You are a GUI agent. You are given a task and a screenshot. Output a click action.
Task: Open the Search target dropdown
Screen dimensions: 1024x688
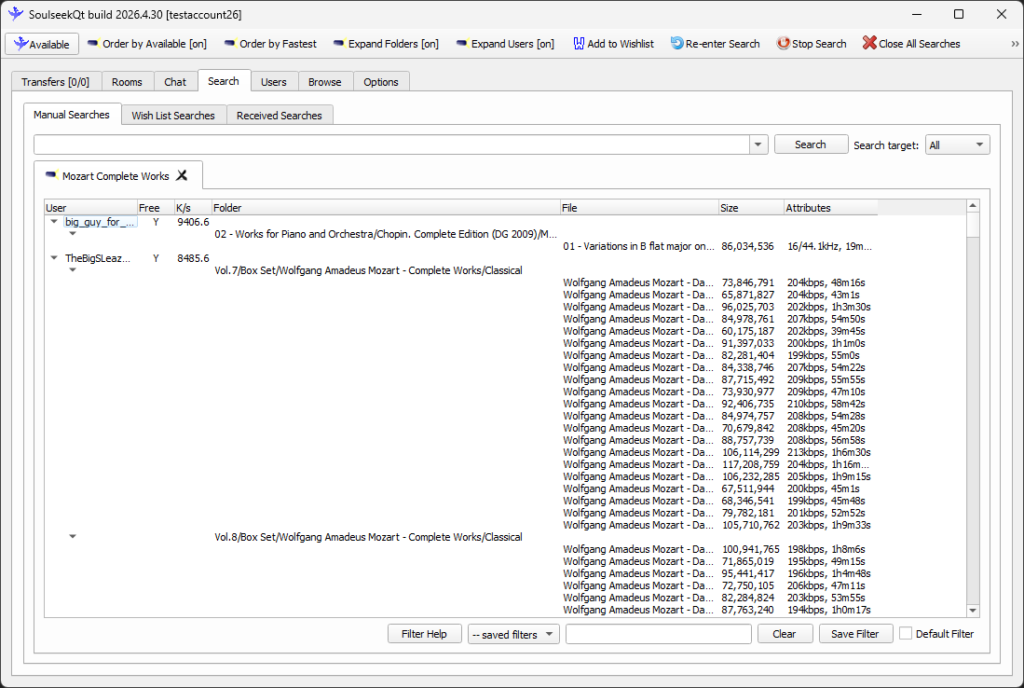[957, 145]
